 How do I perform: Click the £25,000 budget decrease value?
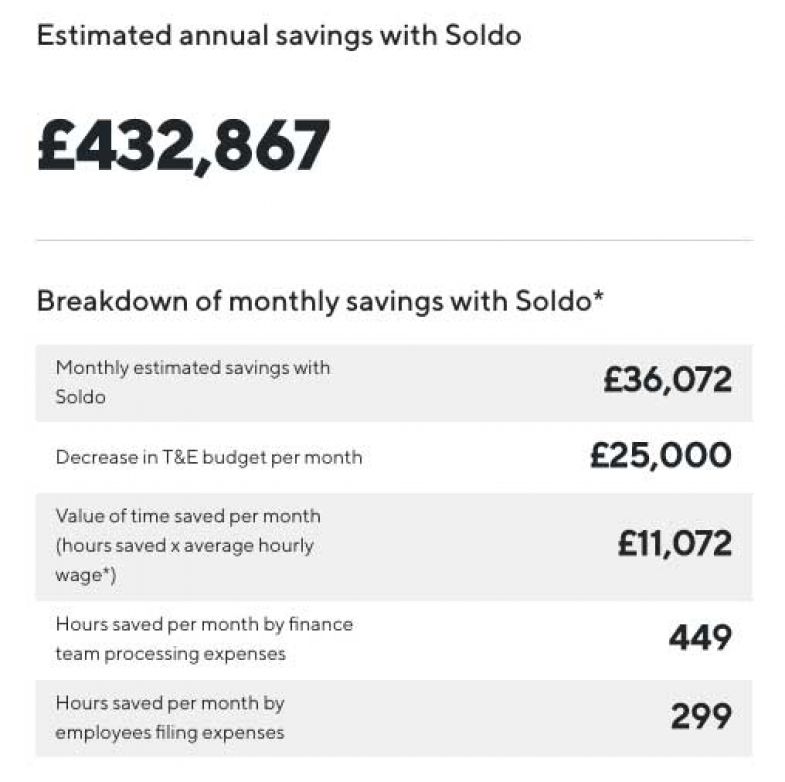[660, 456]
